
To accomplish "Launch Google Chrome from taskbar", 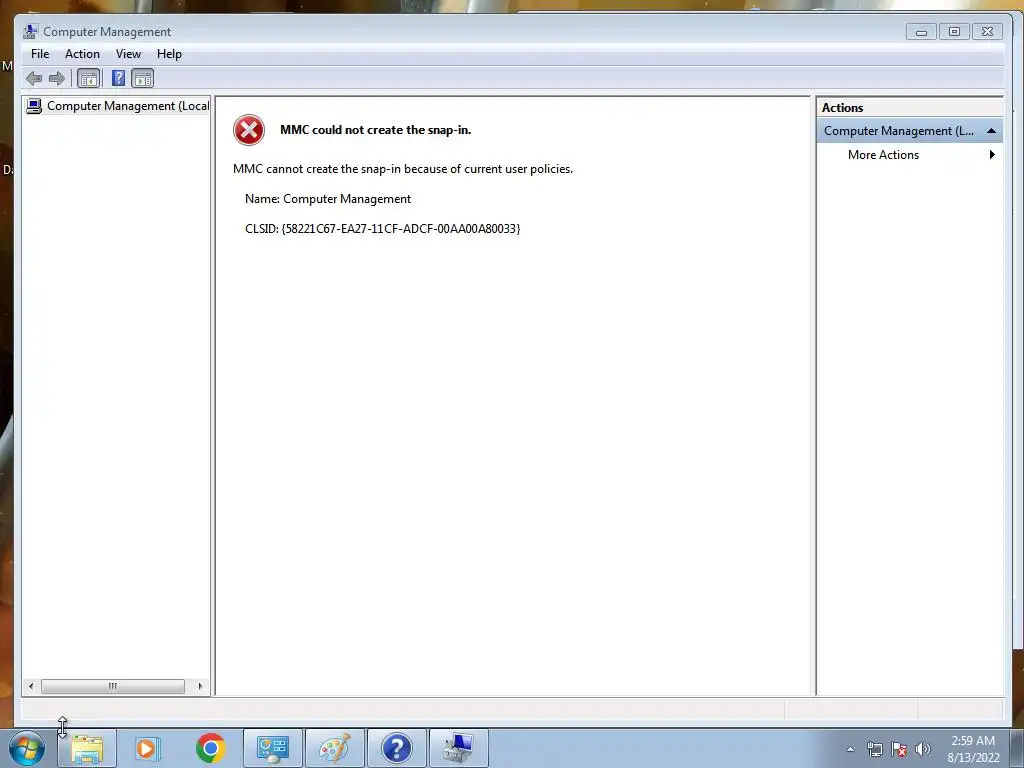I will [210, 748].
